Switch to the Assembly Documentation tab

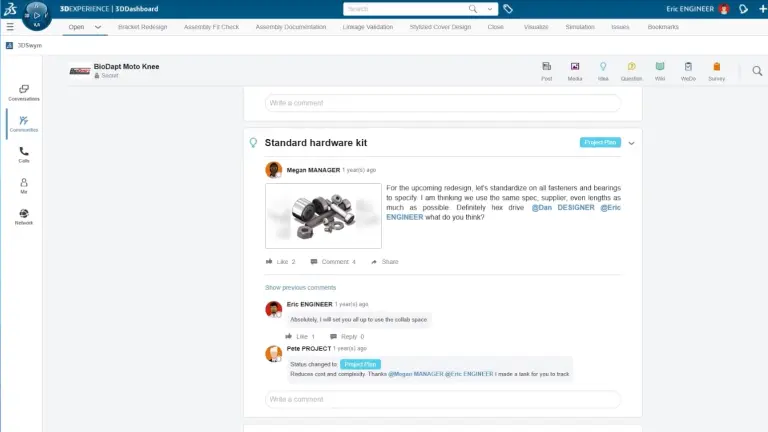pyautogui.click(x=291, y=27)
